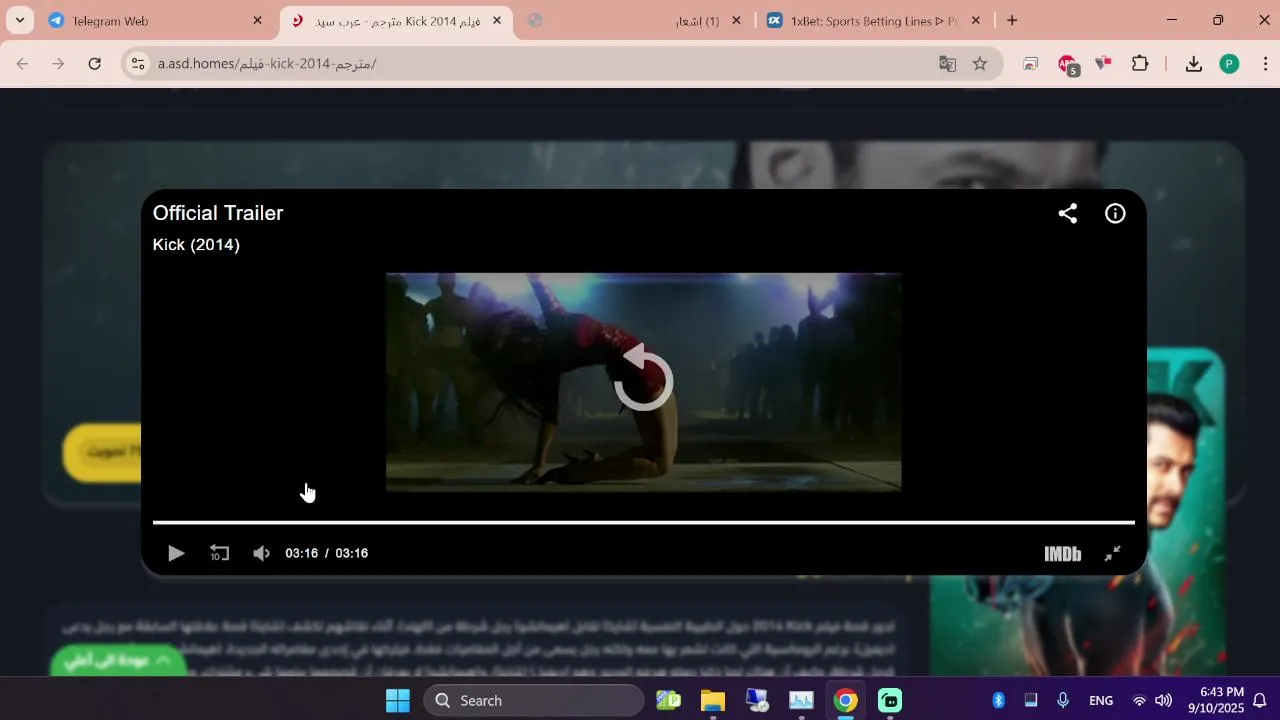
Task: Open the performance monitor taskbar app
Action: (801, 700)
